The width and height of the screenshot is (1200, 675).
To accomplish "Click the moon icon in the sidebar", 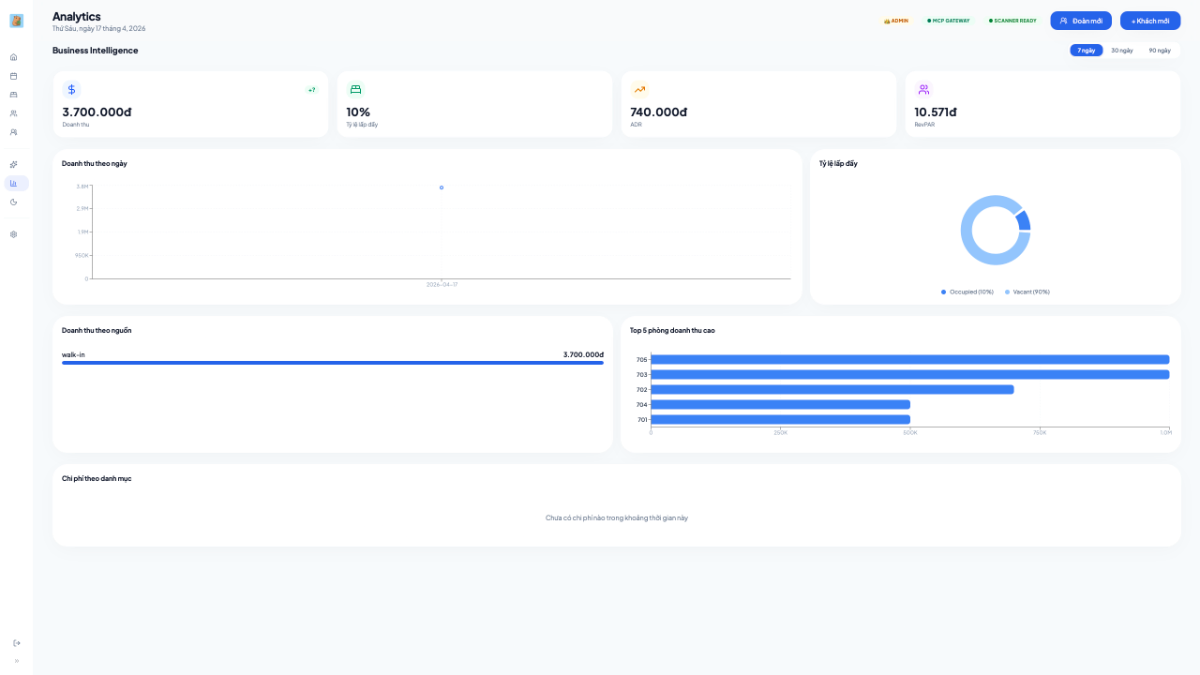I will tap(14, 202).
